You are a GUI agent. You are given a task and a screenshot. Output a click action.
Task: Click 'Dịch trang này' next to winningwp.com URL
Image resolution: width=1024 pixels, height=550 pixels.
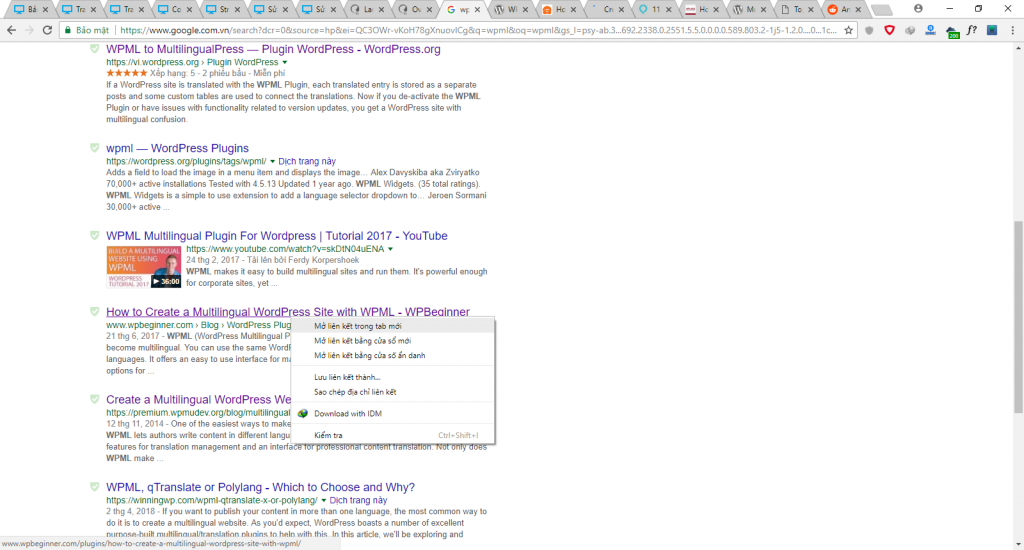358,500
